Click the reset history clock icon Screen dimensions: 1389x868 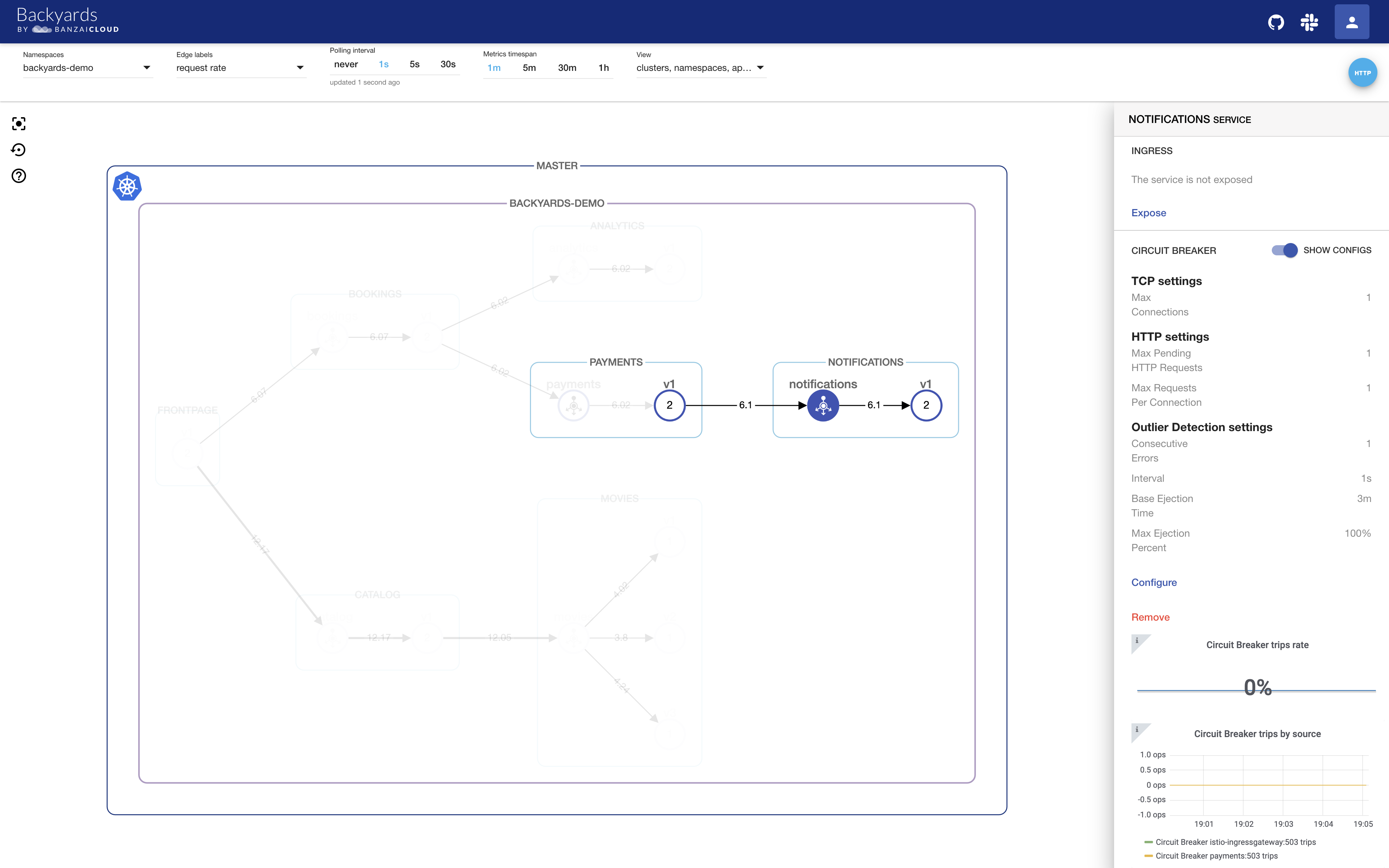click(x=19, y=150)
